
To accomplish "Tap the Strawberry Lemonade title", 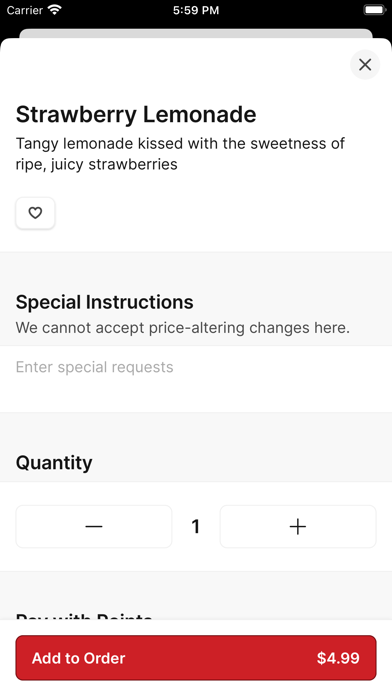I will (136, 115).
